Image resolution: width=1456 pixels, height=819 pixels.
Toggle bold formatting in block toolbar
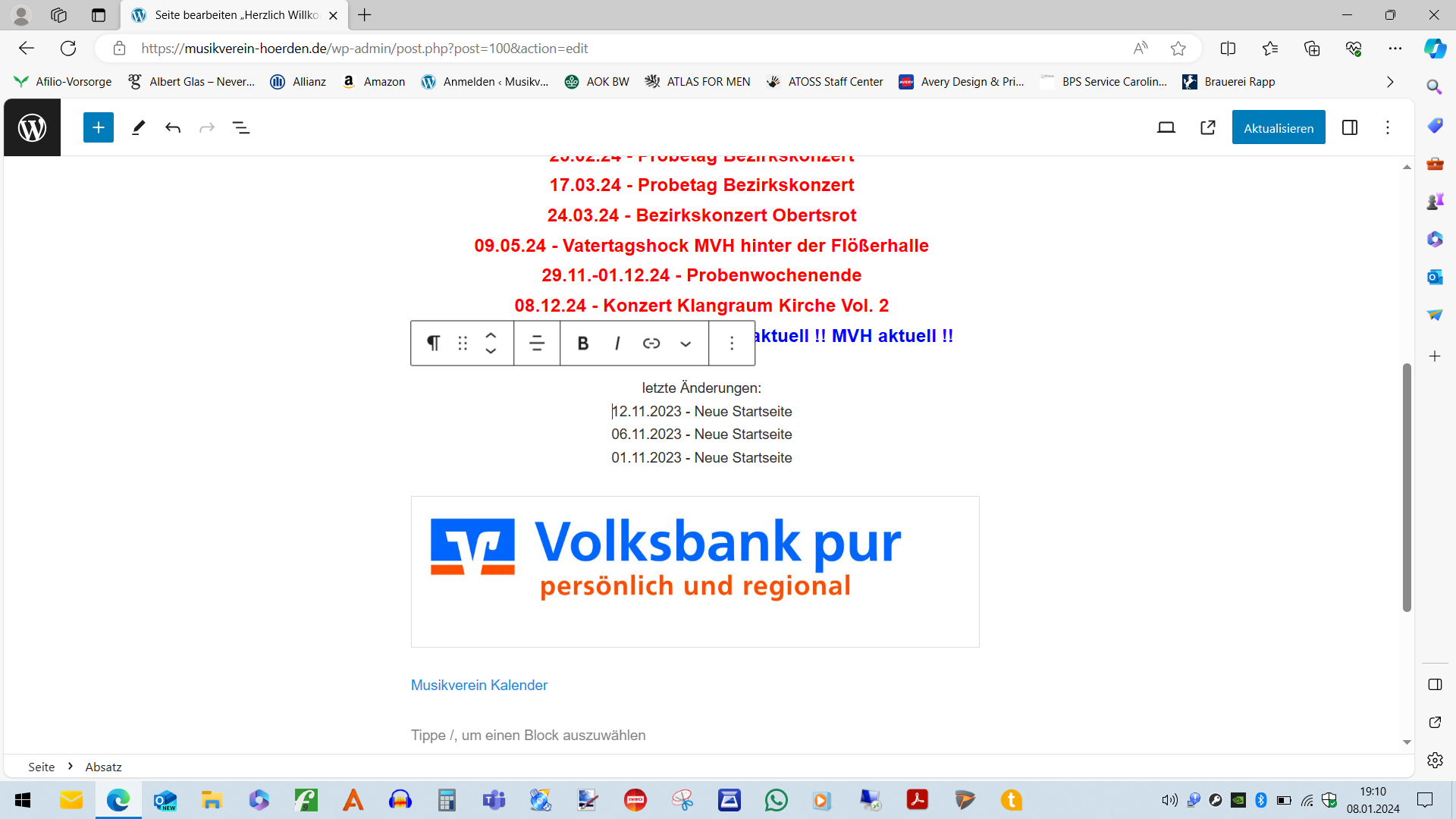pyautogui.click(x=582, y=344)
